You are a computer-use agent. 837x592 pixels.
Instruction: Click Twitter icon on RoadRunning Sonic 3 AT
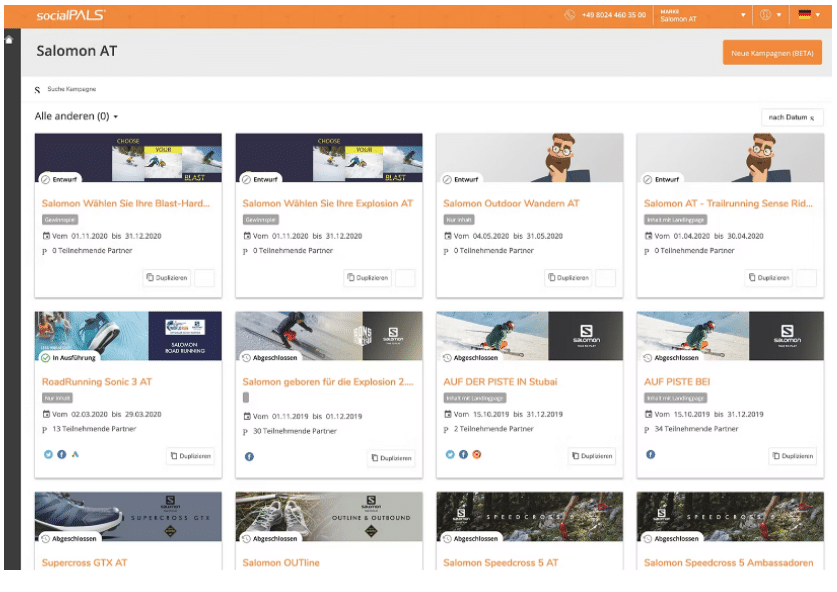pyautogui.click(x=48, y=455)
